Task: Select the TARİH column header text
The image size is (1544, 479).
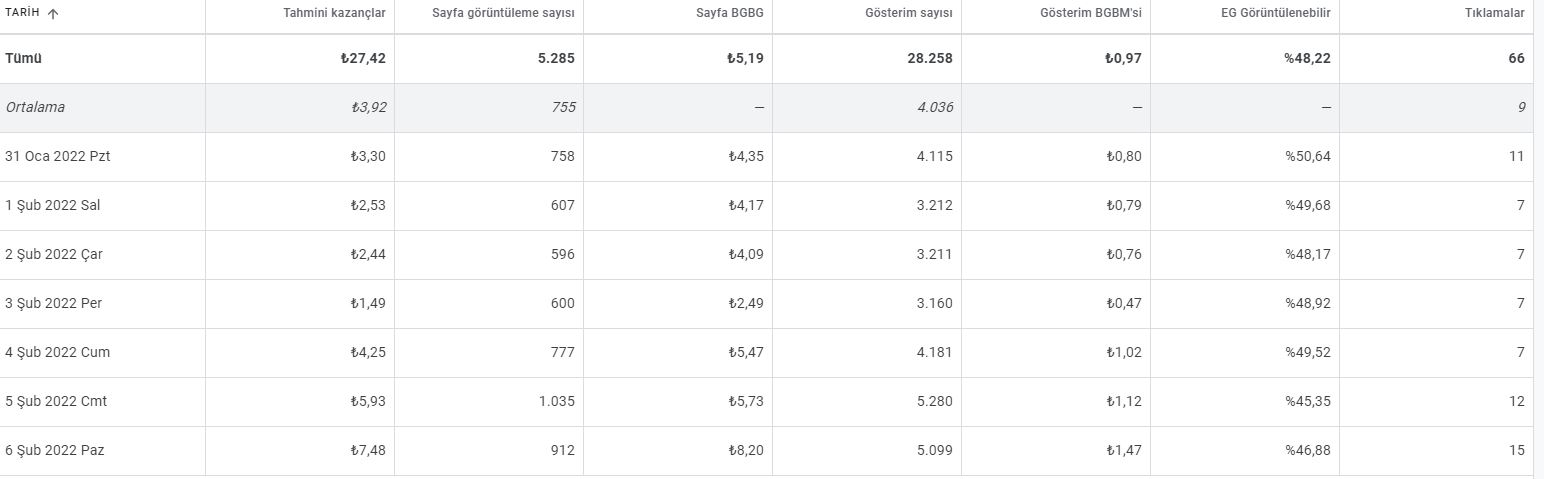Action: (22, 13)
